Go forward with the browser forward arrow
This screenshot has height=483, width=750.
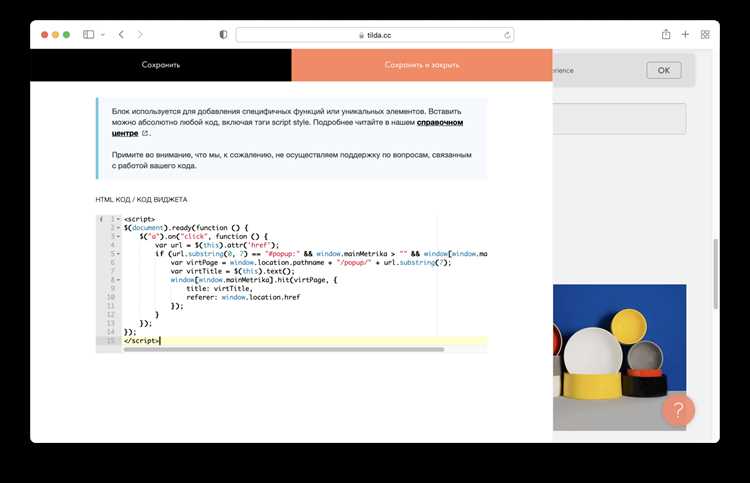click(140, 34)
